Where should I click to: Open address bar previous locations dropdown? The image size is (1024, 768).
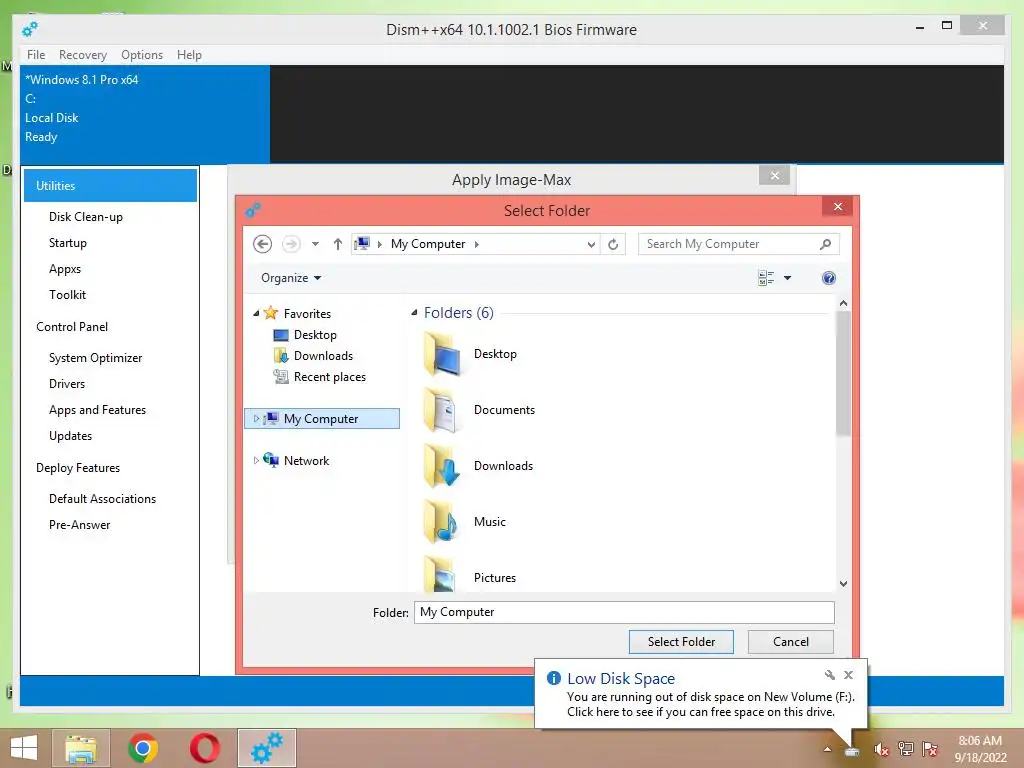[x=591, y=244]
